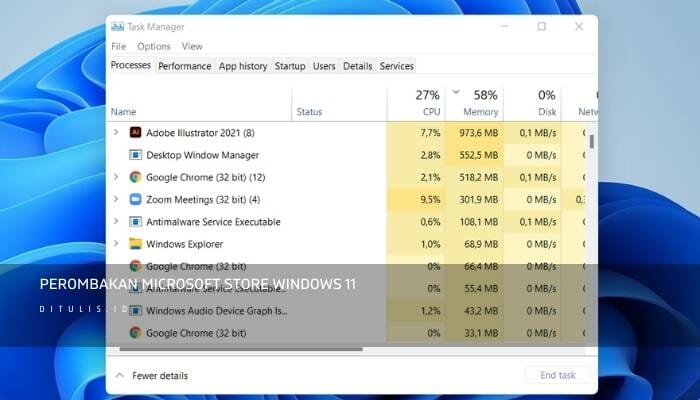Click the vertical scrollbar thumb

tap(592, 142)
